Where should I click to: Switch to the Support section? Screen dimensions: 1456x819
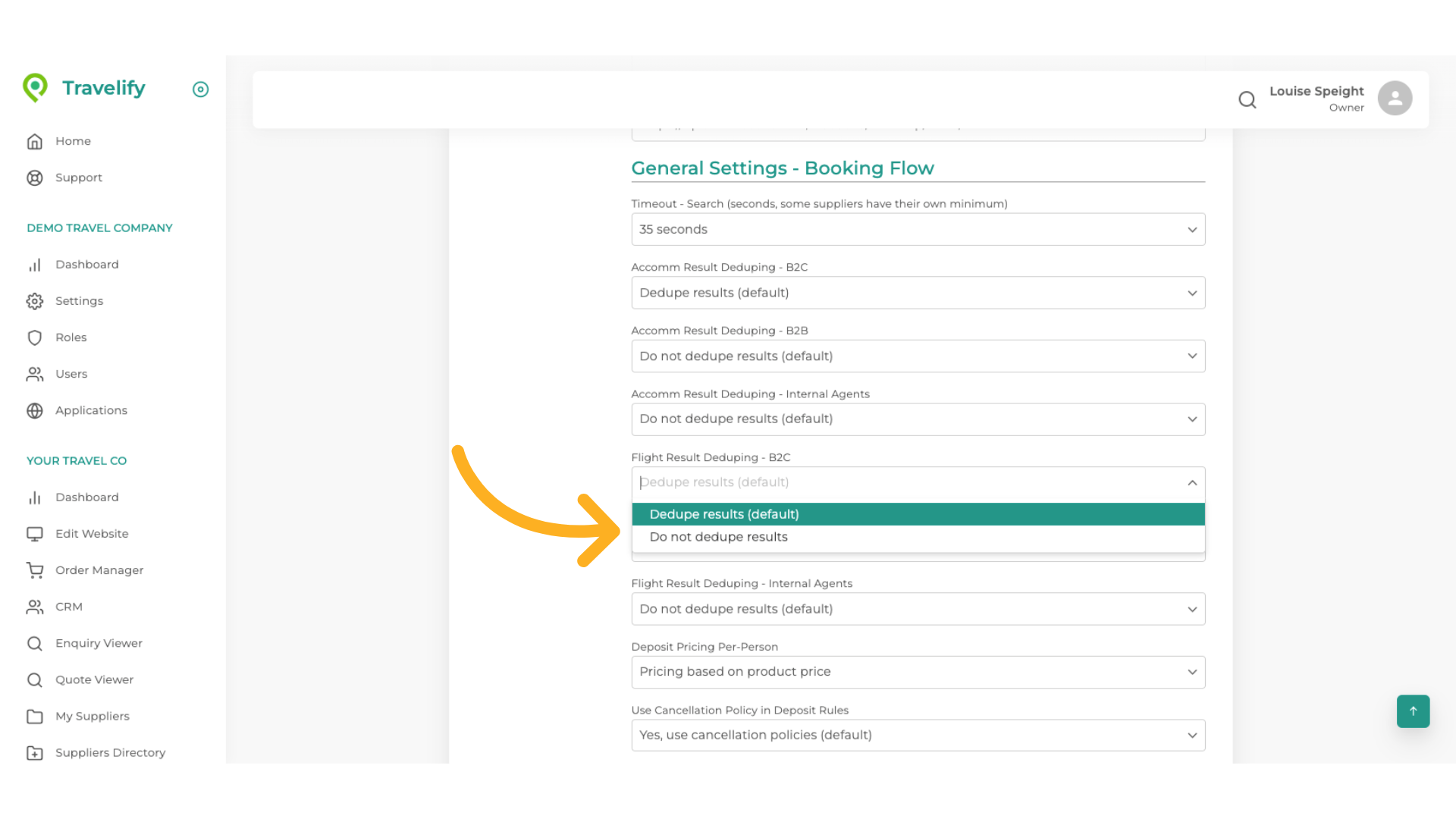pos(78,177)
